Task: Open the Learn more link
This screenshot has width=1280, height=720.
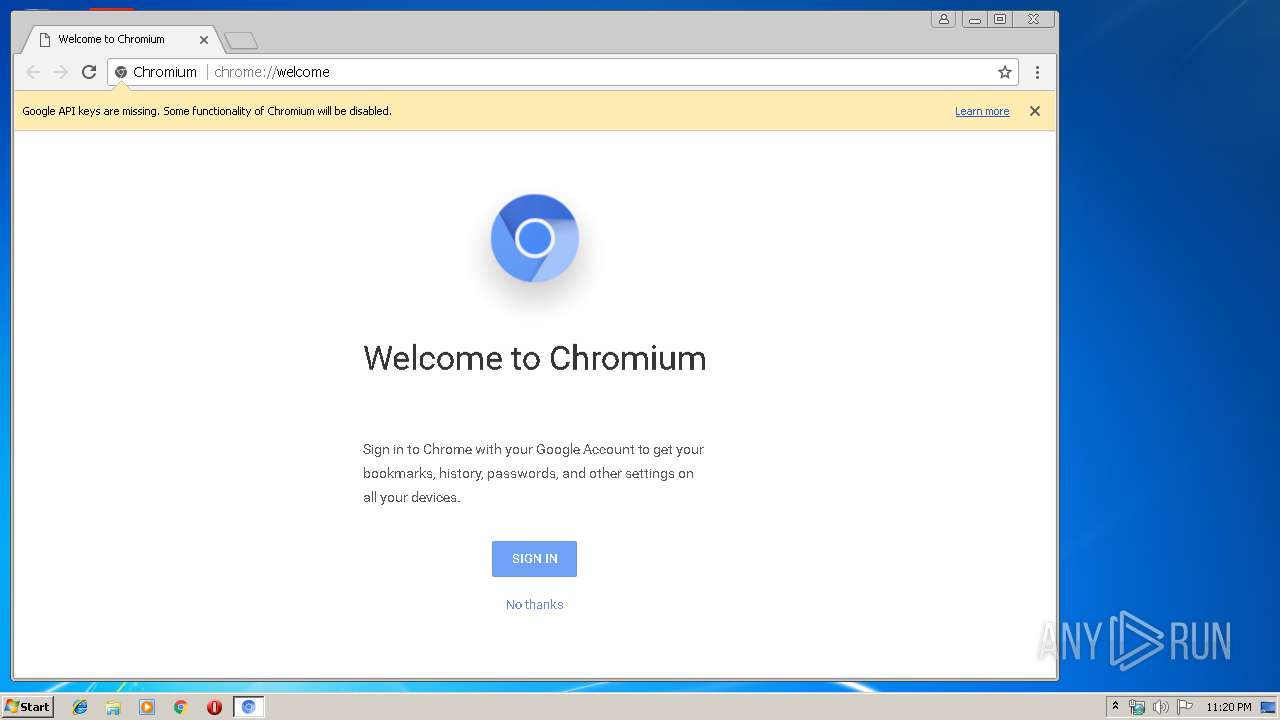Action: pos(982,111)
